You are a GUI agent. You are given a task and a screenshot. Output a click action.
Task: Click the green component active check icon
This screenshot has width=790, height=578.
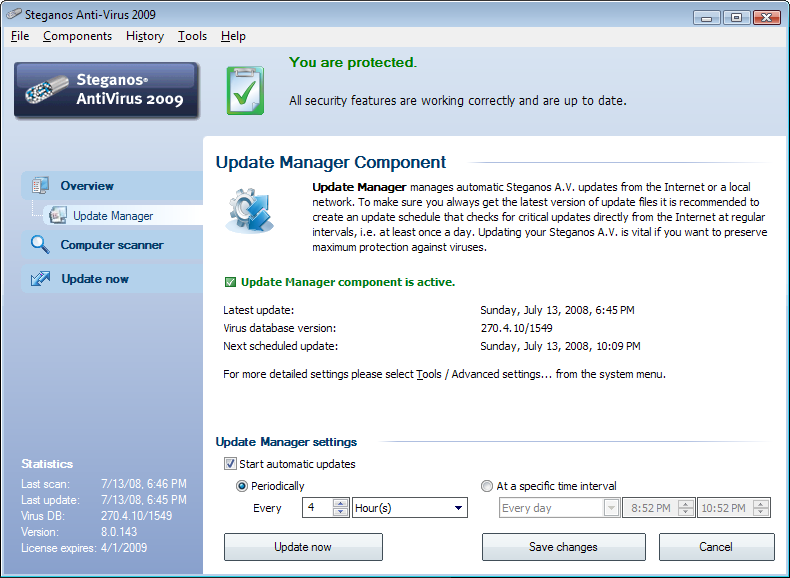click(230, 282)
